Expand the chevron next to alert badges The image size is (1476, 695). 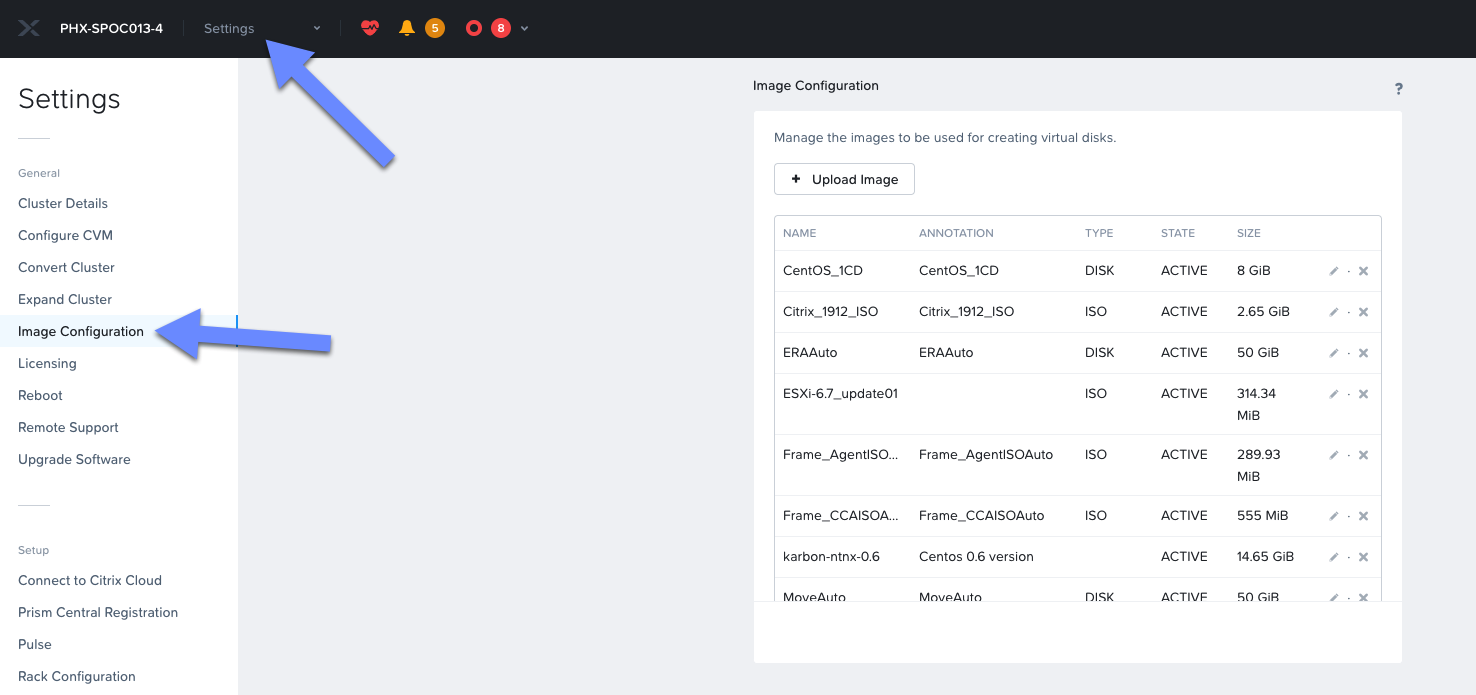[x=522, y=28]
